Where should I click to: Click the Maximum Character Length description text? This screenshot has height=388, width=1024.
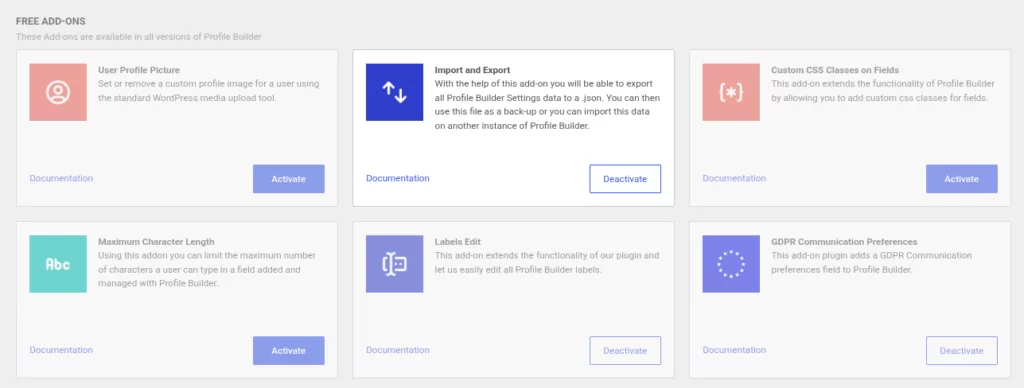tap(207, 270)
